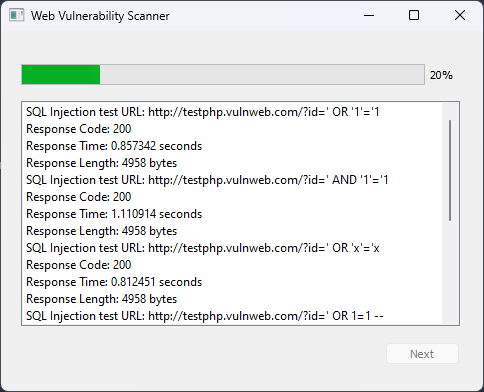This screenshot has width=484, height=392.
Task: Click the green scan progress bar
Action: point(61,75)
